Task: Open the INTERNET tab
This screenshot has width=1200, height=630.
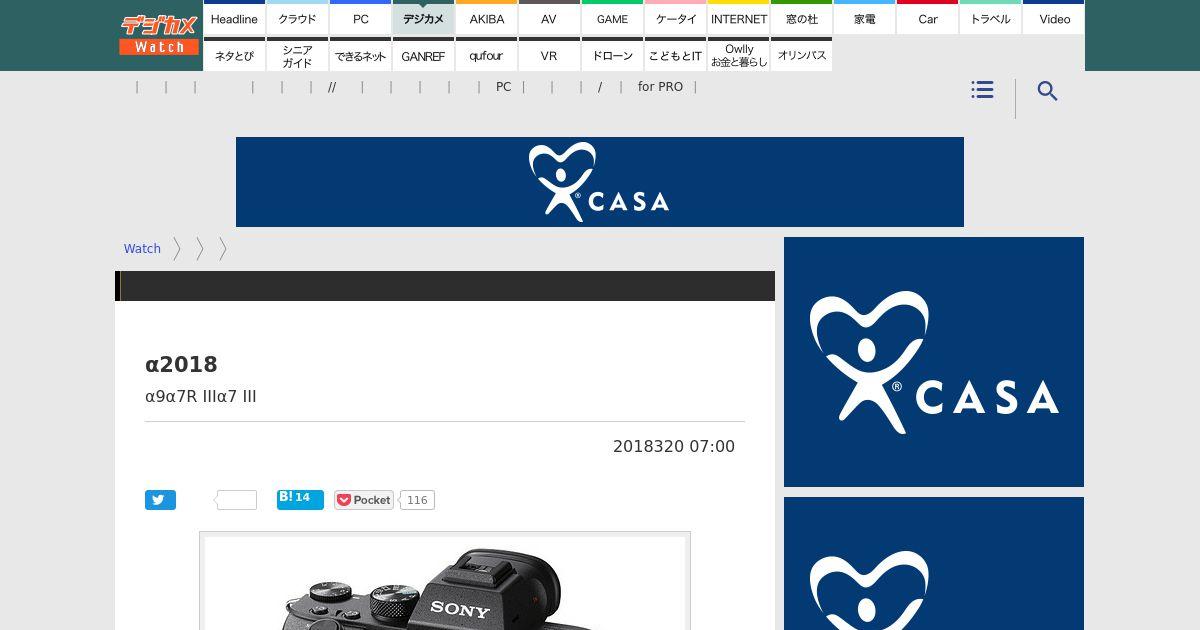Action: coord(738,18)
